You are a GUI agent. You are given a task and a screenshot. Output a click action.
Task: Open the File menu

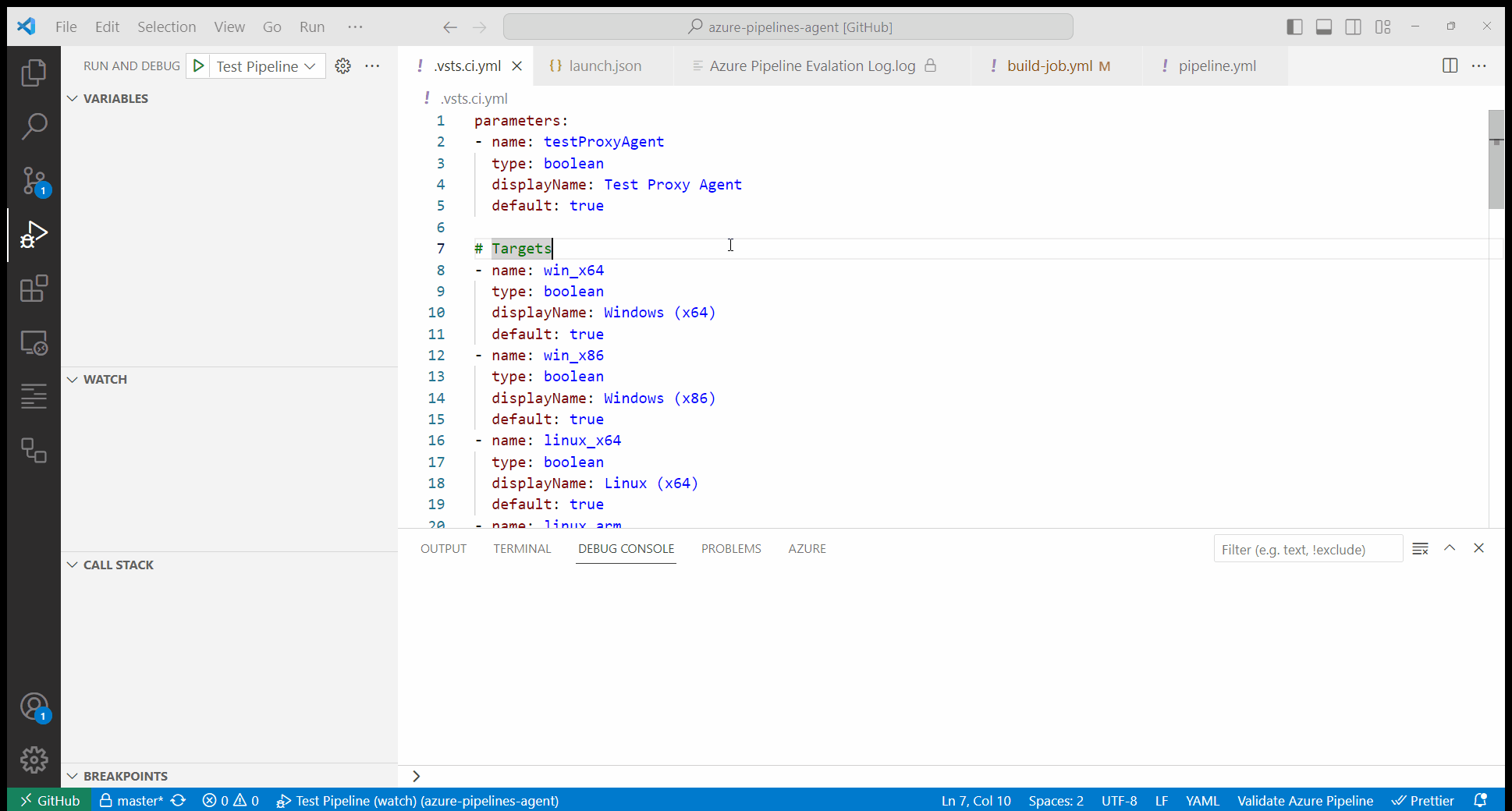66,27
